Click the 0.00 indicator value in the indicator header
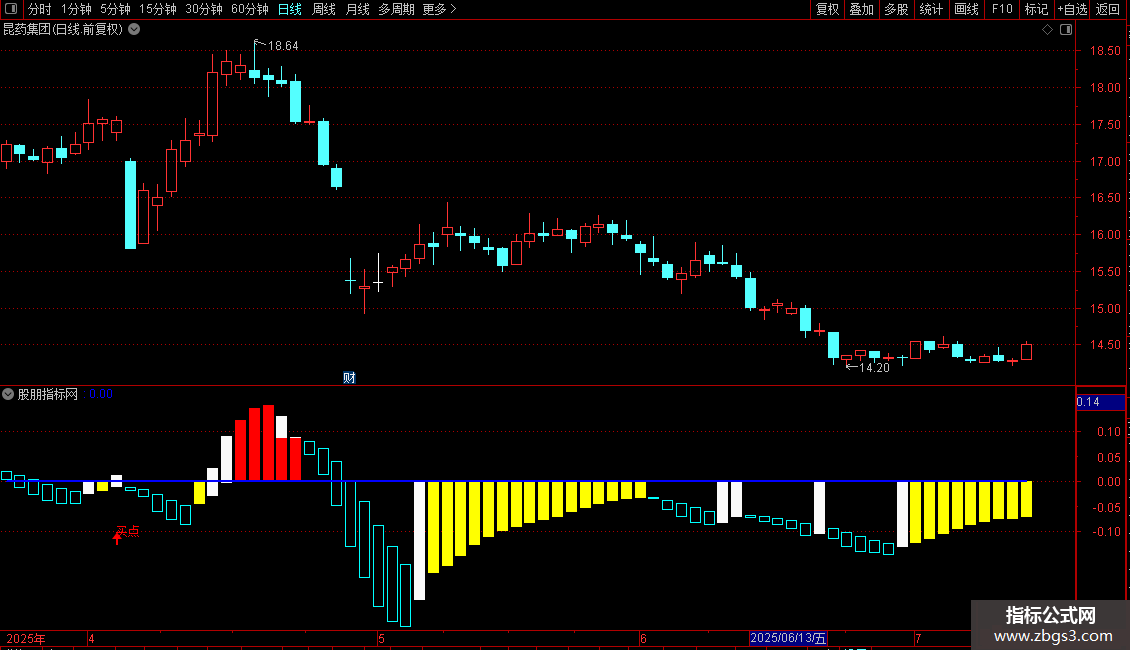The height and width of the screenshot is (650, 1130). [101, 394]
